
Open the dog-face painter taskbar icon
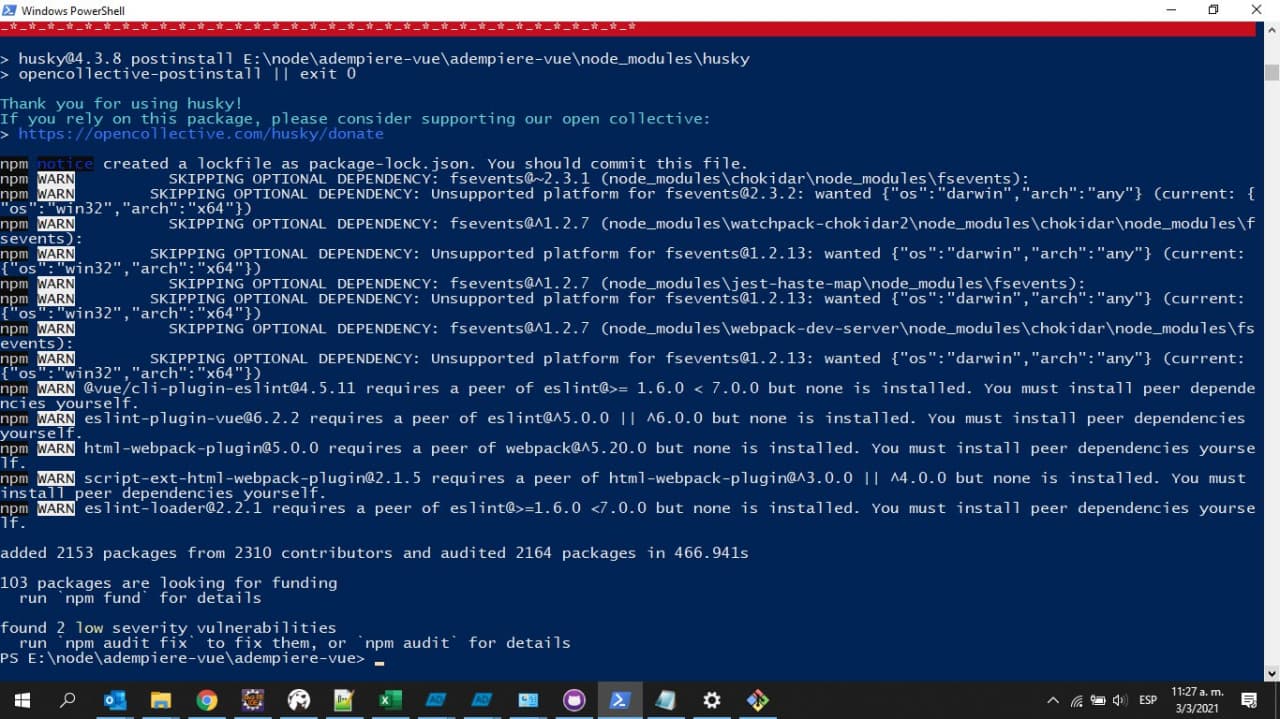point(299,700)
